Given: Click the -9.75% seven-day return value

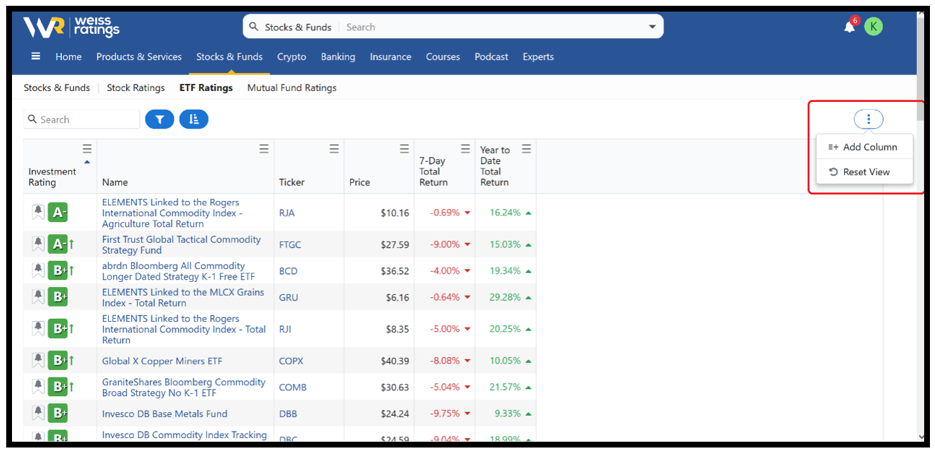Looking at the screenshot, I should (445, 414).
